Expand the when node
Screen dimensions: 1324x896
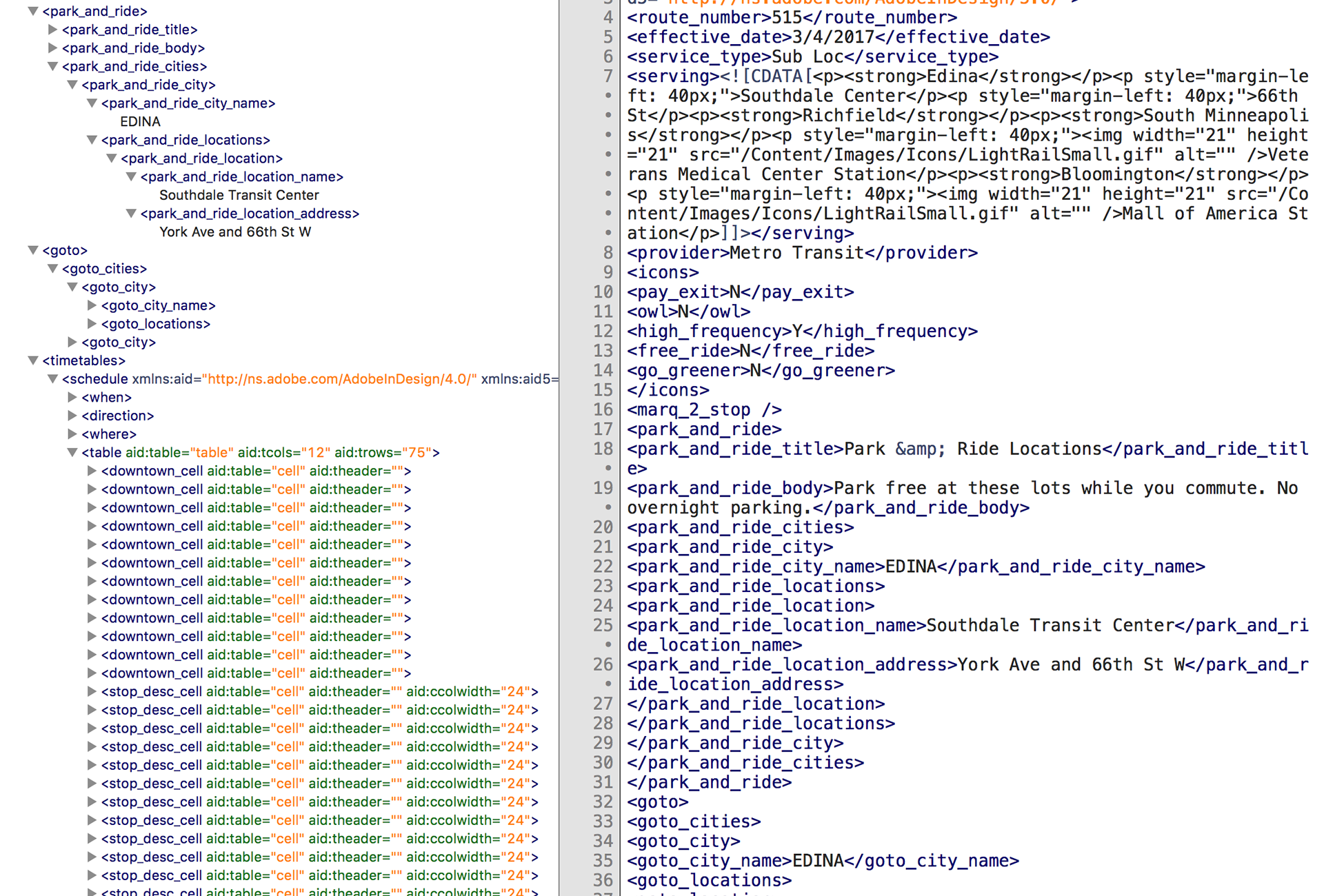tap(72, 398)
